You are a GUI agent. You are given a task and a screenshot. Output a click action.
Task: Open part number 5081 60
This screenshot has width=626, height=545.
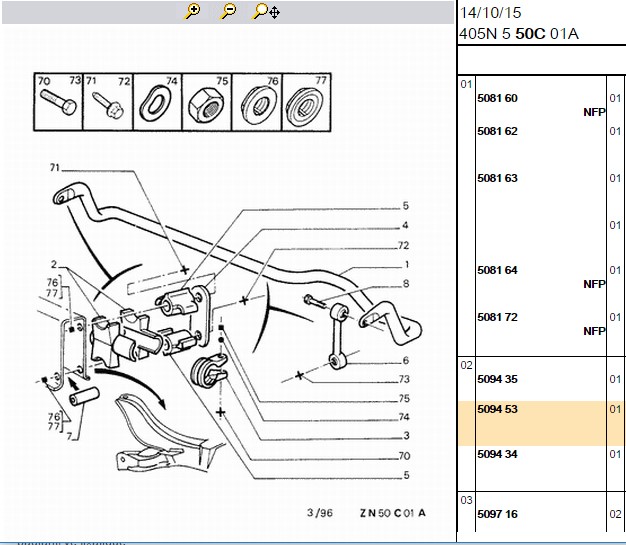497,98
